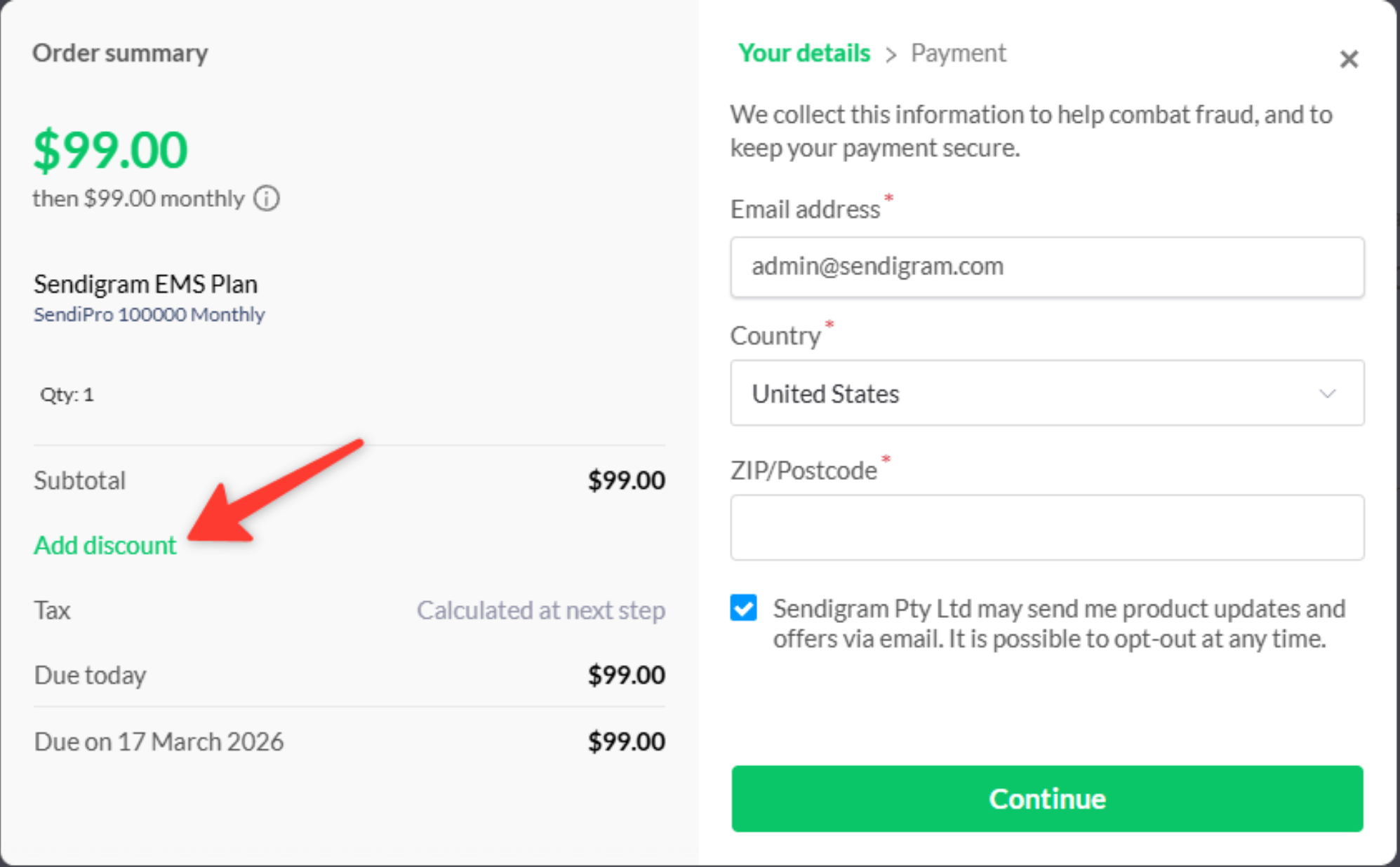Viewport: 1400px width, 867px height.
Task: Click the Calculated at next step tax text
Action: [540, 610]
